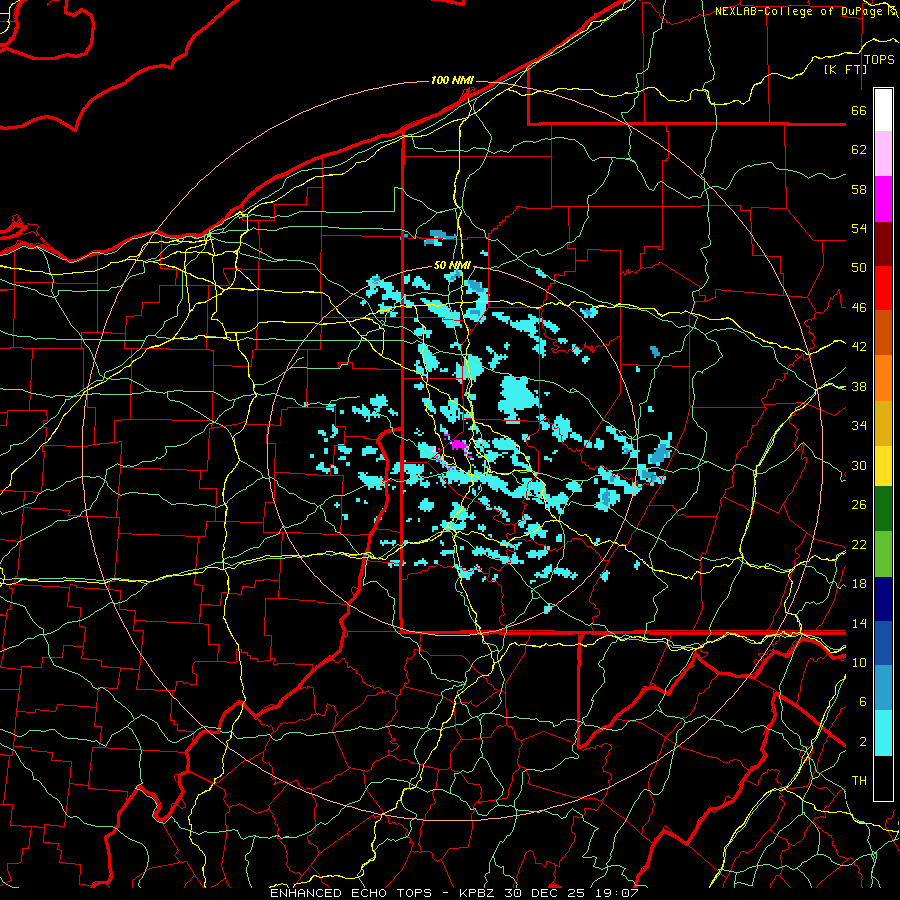
Task: Click the dark green 30 kft legend swatch
Action: (883, 509)
